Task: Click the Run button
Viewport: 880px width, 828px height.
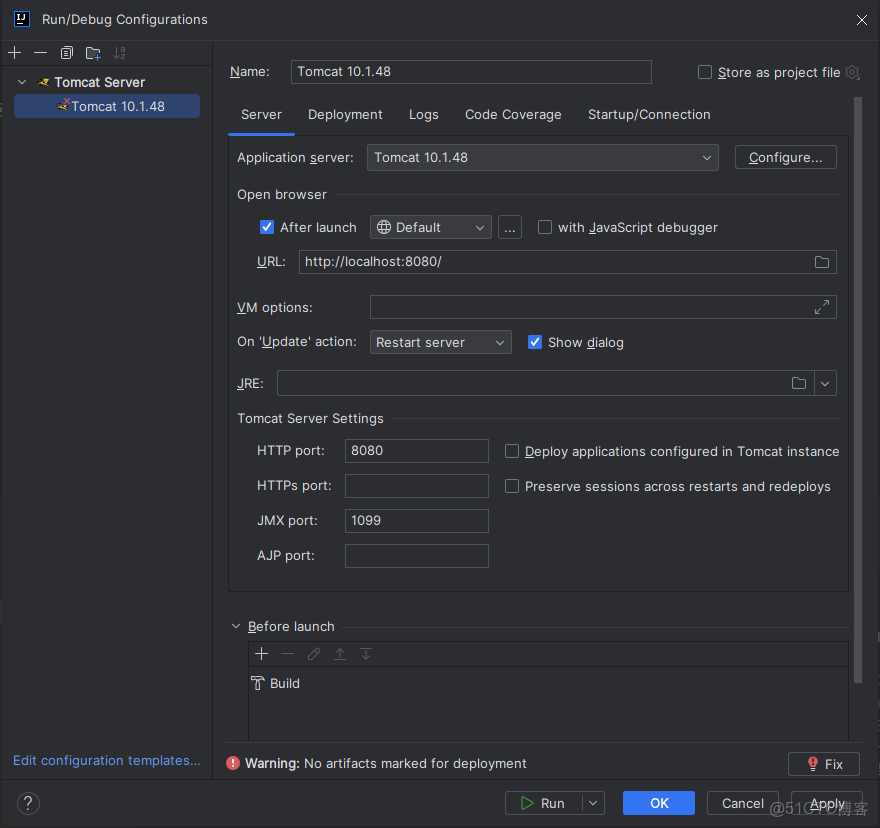Action: tap(543, 803)
